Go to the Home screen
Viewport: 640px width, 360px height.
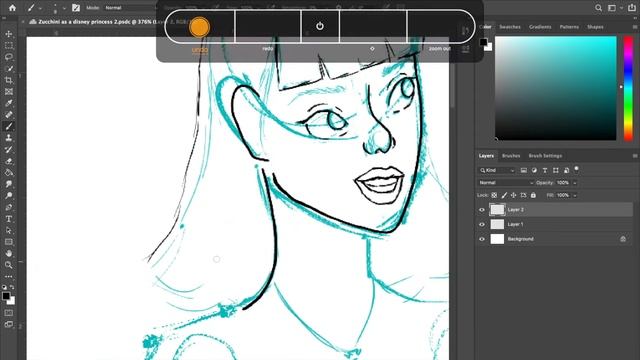12,8
